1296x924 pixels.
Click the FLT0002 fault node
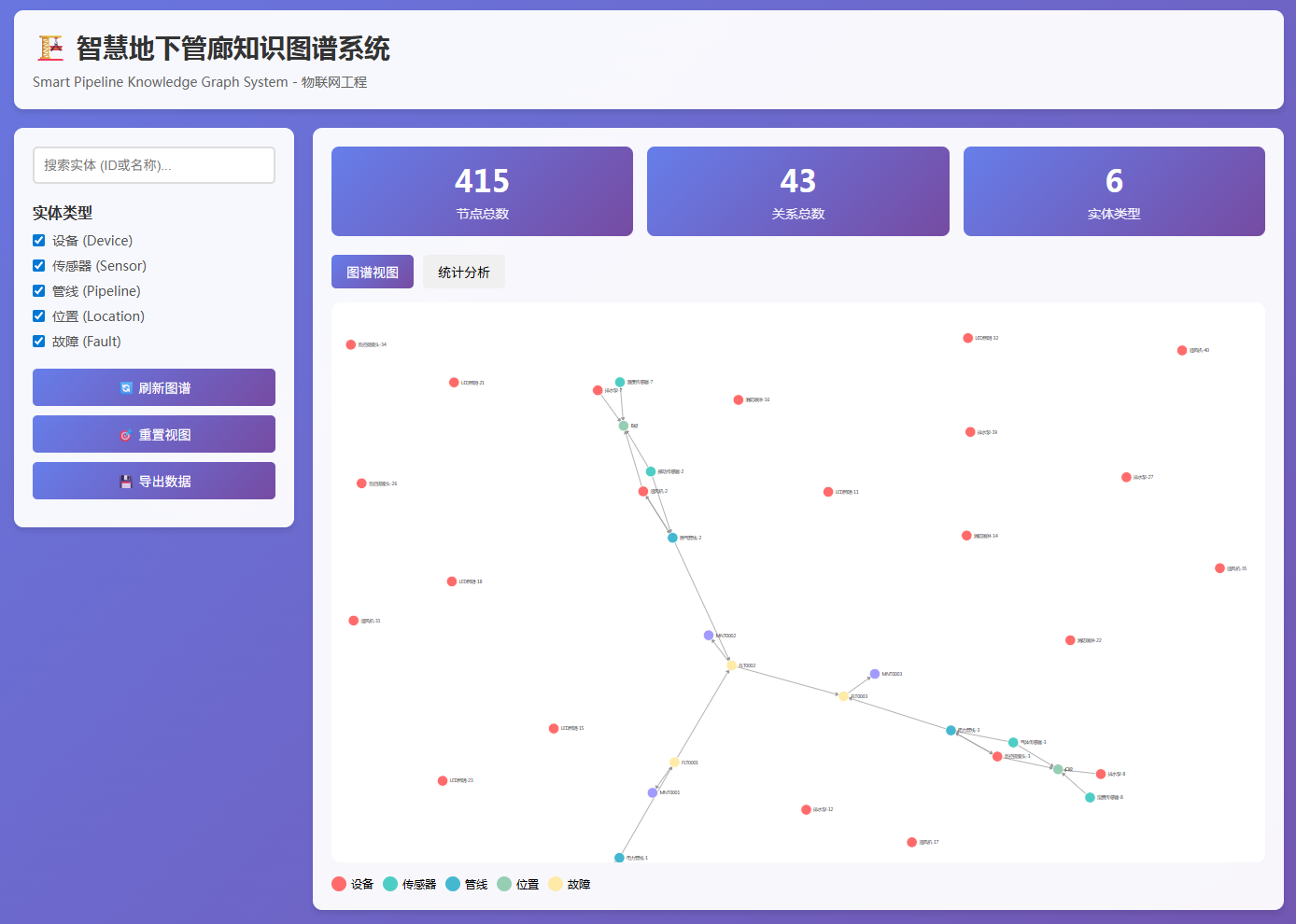732,665
